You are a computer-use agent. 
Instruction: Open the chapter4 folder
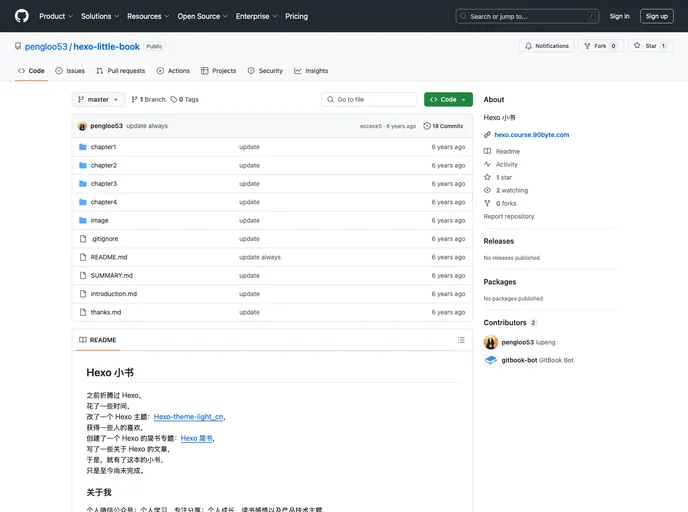[x=104, y=202]
